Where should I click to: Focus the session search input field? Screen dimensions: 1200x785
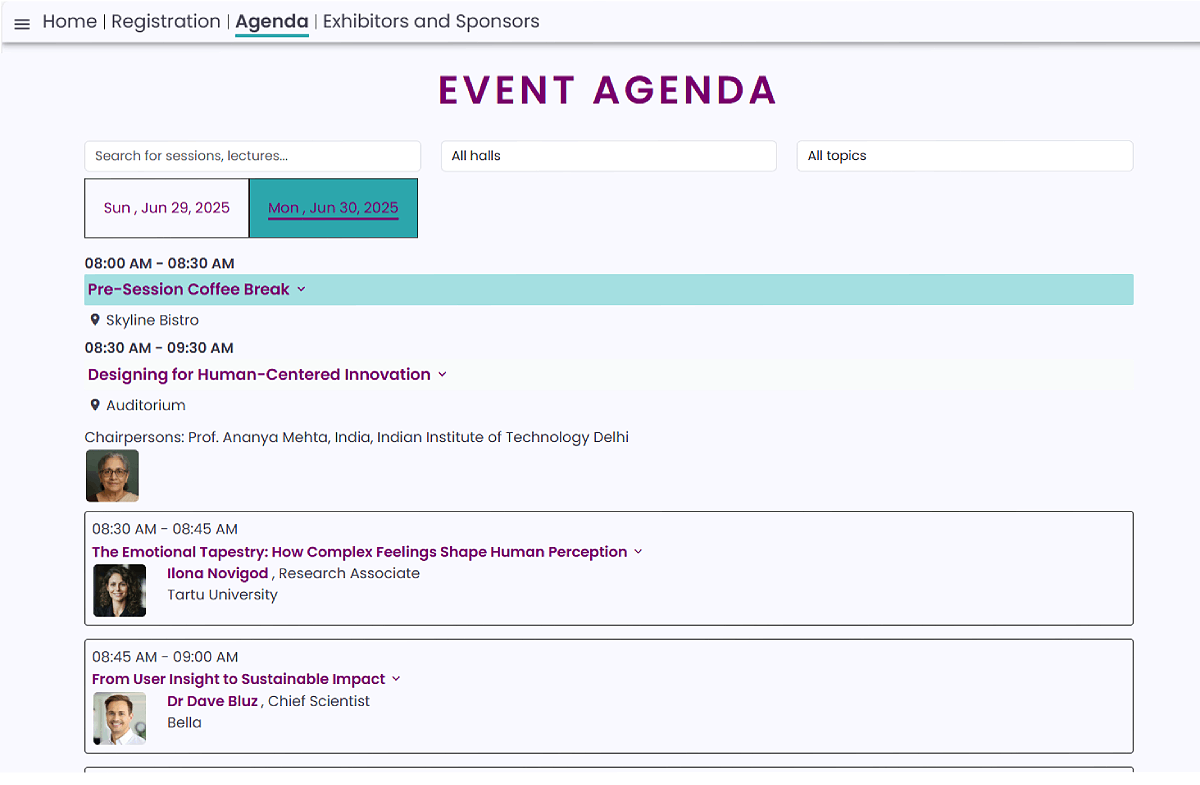[252, 156]
